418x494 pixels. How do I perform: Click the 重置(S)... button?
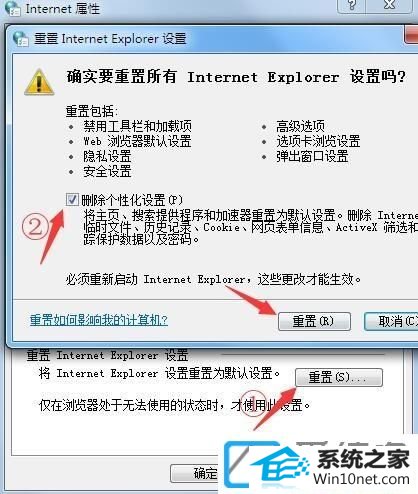tap(339, 377)
